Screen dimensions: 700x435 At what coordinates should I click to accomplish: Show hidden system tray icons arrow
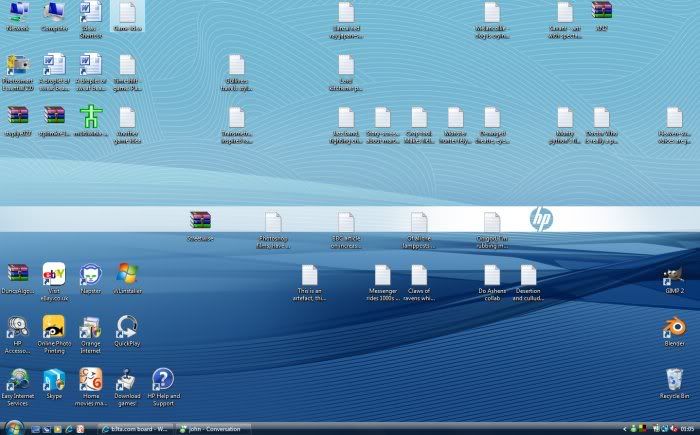pos(624,429)
